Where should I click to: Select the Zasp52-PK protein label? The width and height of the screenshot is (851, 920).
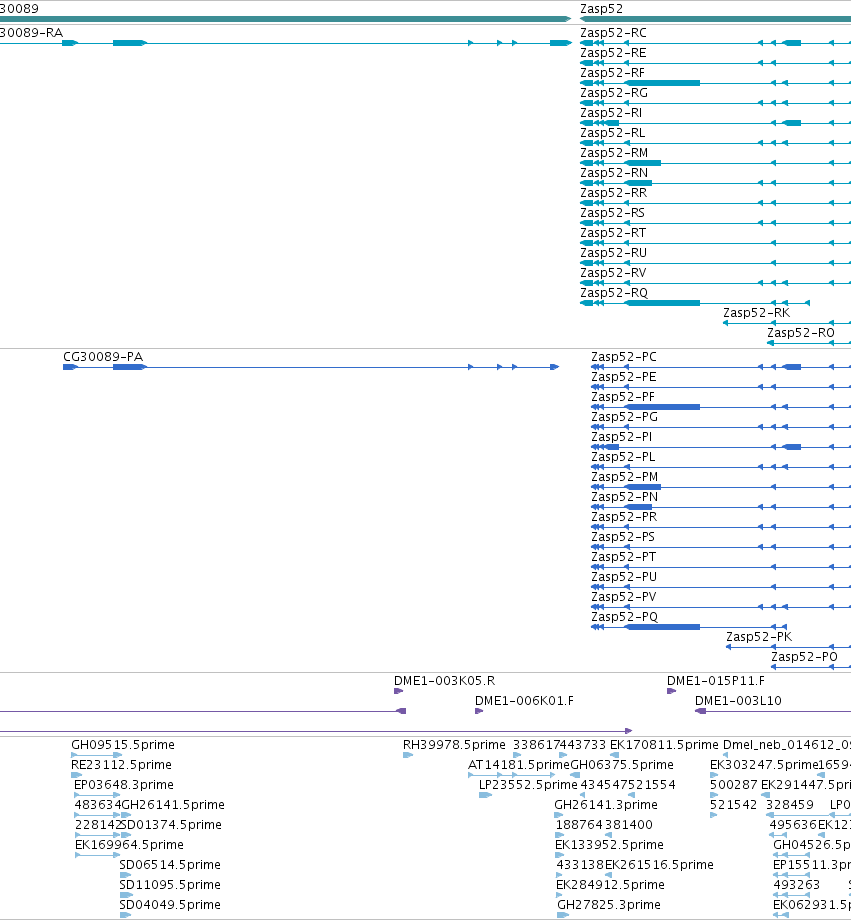[x=759, y=637]
